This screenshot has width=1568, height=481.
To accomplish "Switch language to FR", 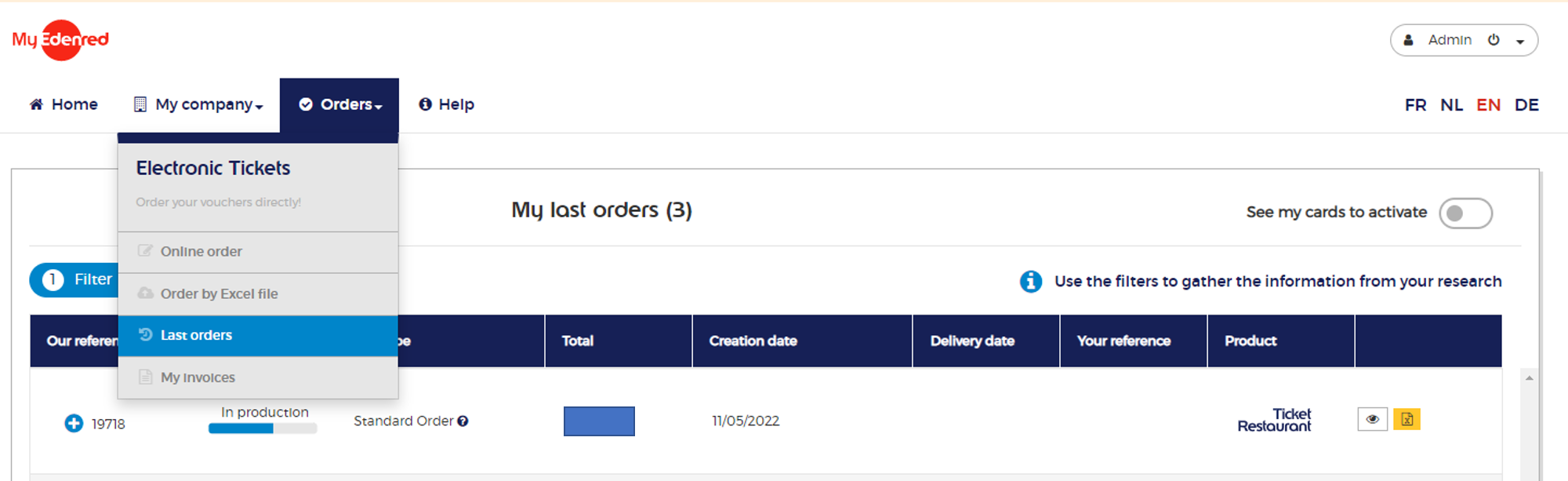I will click(x=1415, y=105).
